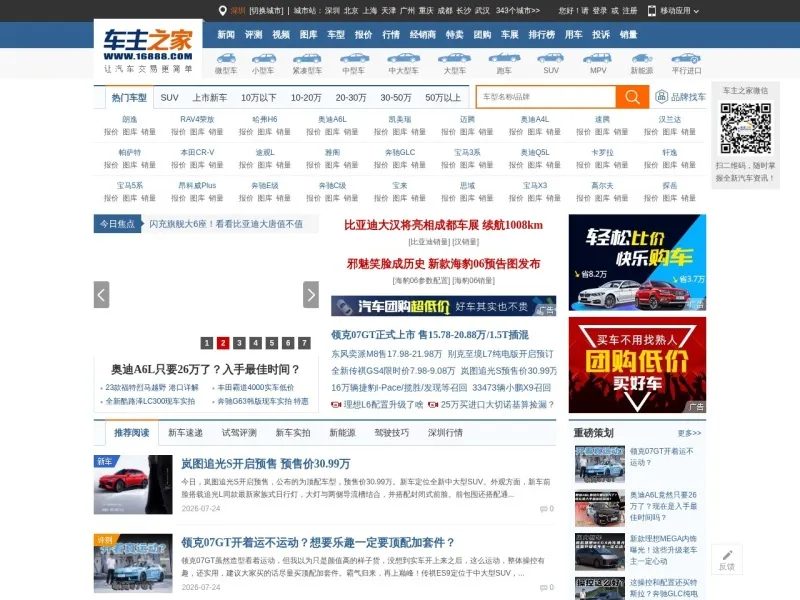The width and height of the screenshot is (800, 600).
Task: Click the 大型车 car type icon
Action: (x=455, y=58)
